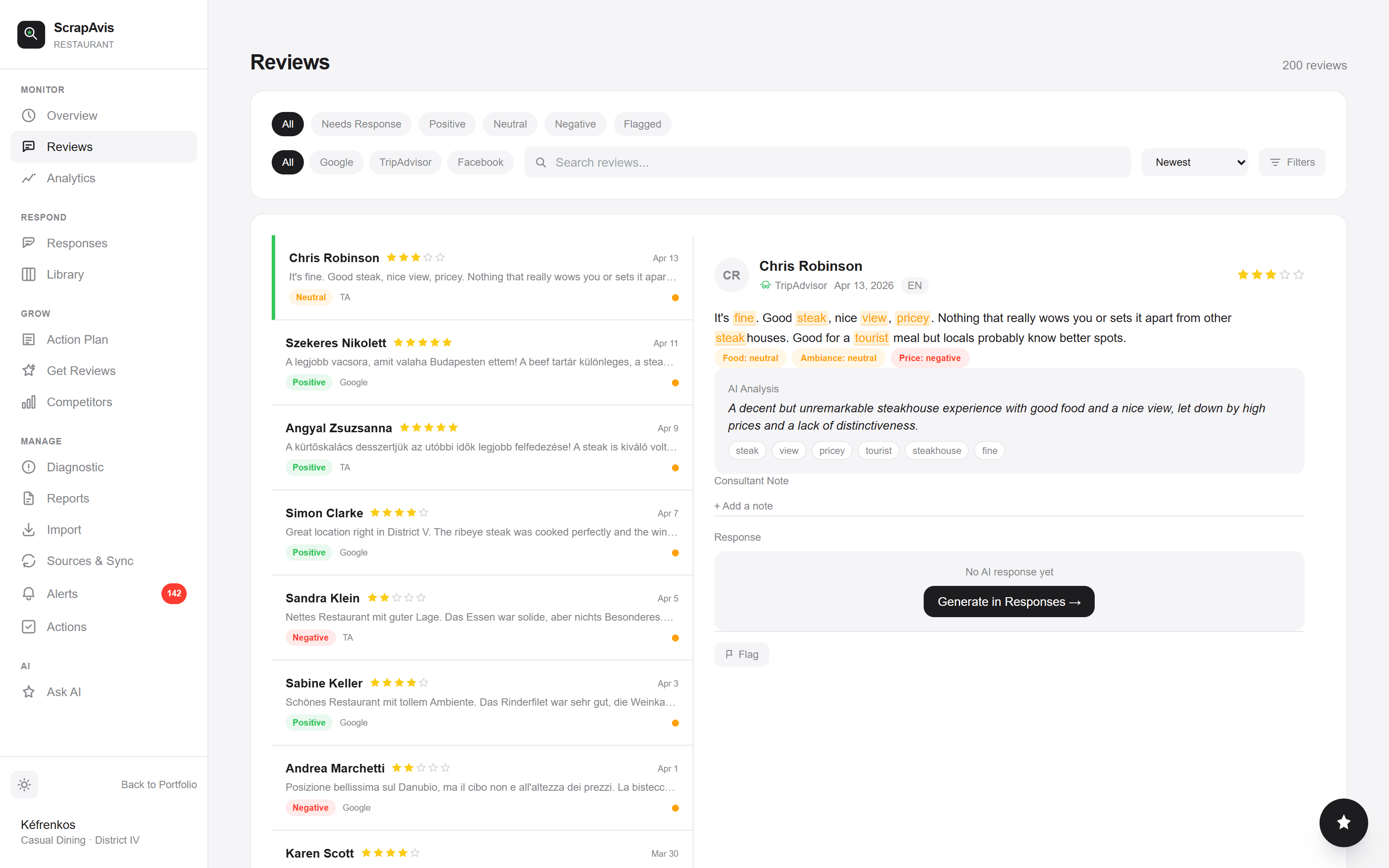Click the fine keyword tag

coord(990,450)
